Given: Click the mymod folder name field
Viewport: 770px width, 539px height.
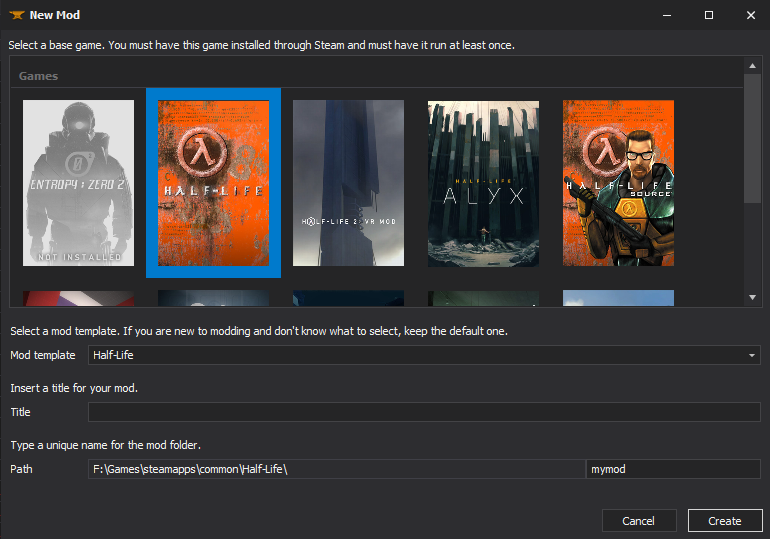Looking at the screenshot, I should click(673, 469).
